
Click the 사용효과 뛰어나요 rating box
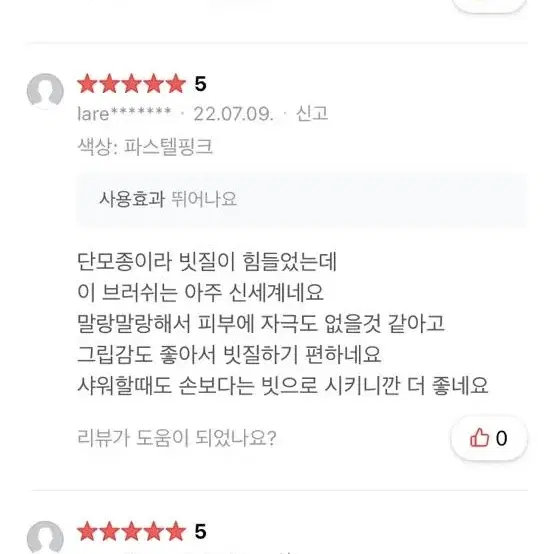coord(302,200)
